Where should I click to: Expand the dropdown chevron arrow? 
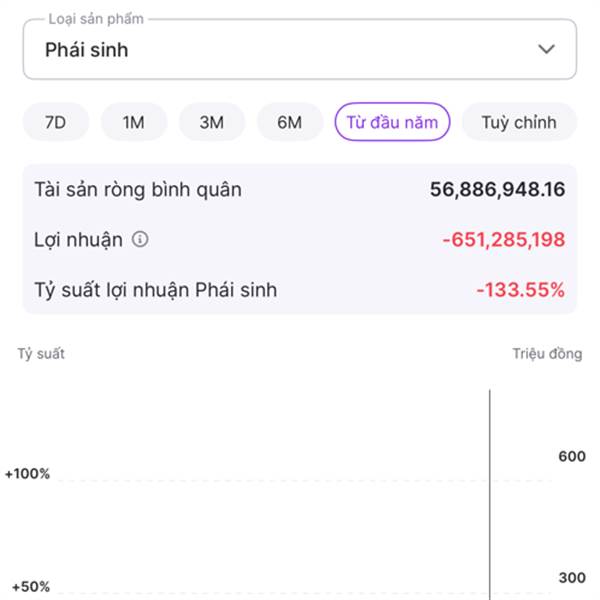click(x=546, y=49)
